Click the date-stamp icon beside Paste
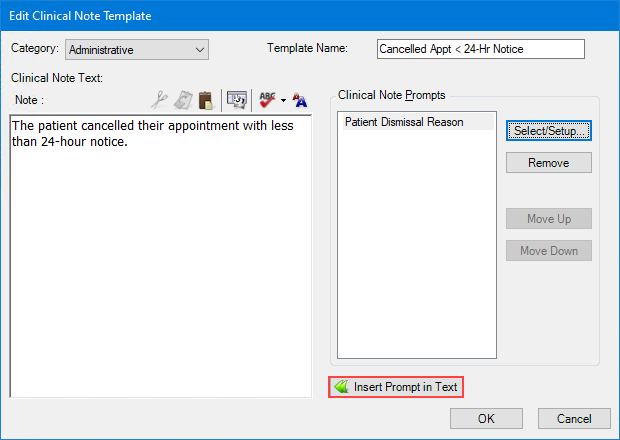The image size is (620, 440). 237,99
